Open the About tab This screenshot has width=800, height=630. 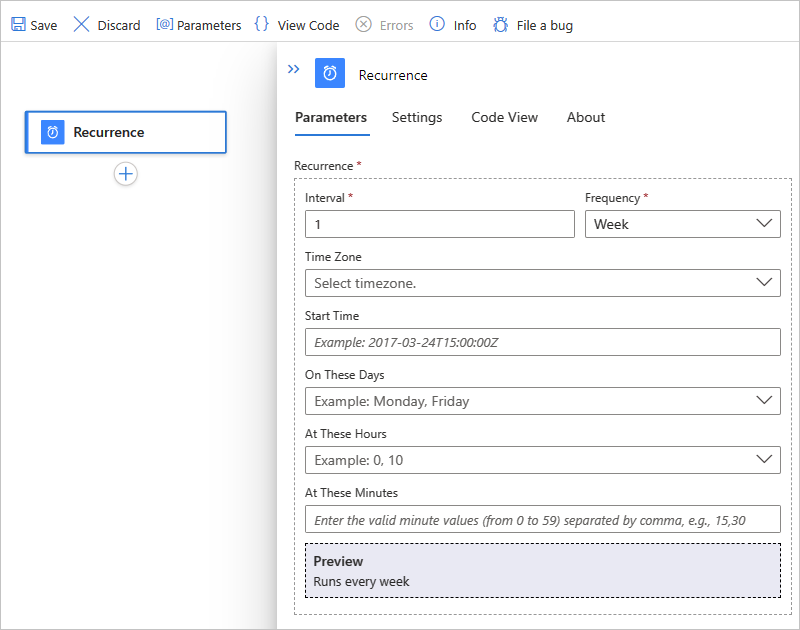586,117
